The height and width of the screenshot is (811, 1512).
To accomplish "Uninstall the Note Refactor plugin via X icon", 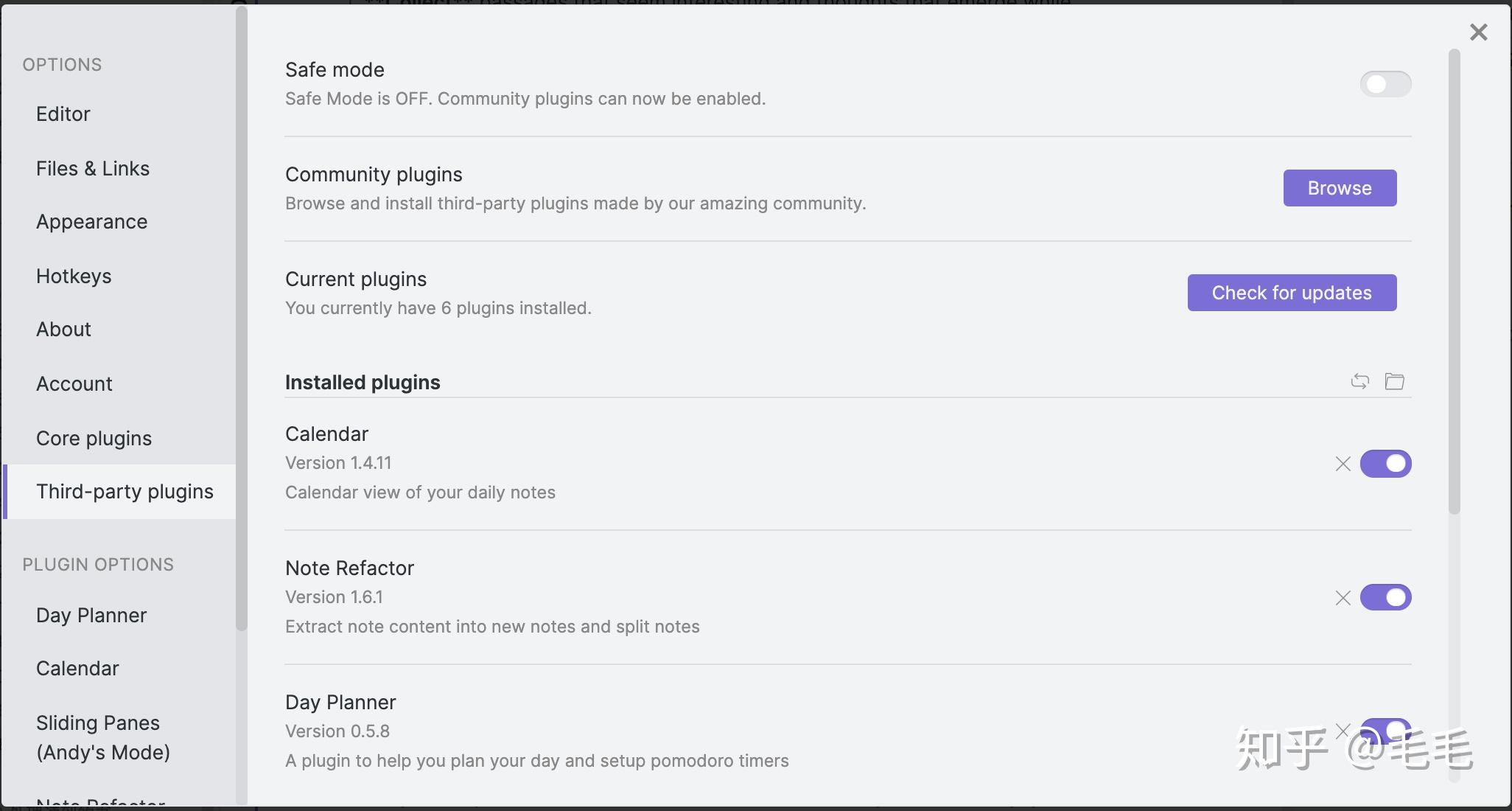I will click(1343, 598).
